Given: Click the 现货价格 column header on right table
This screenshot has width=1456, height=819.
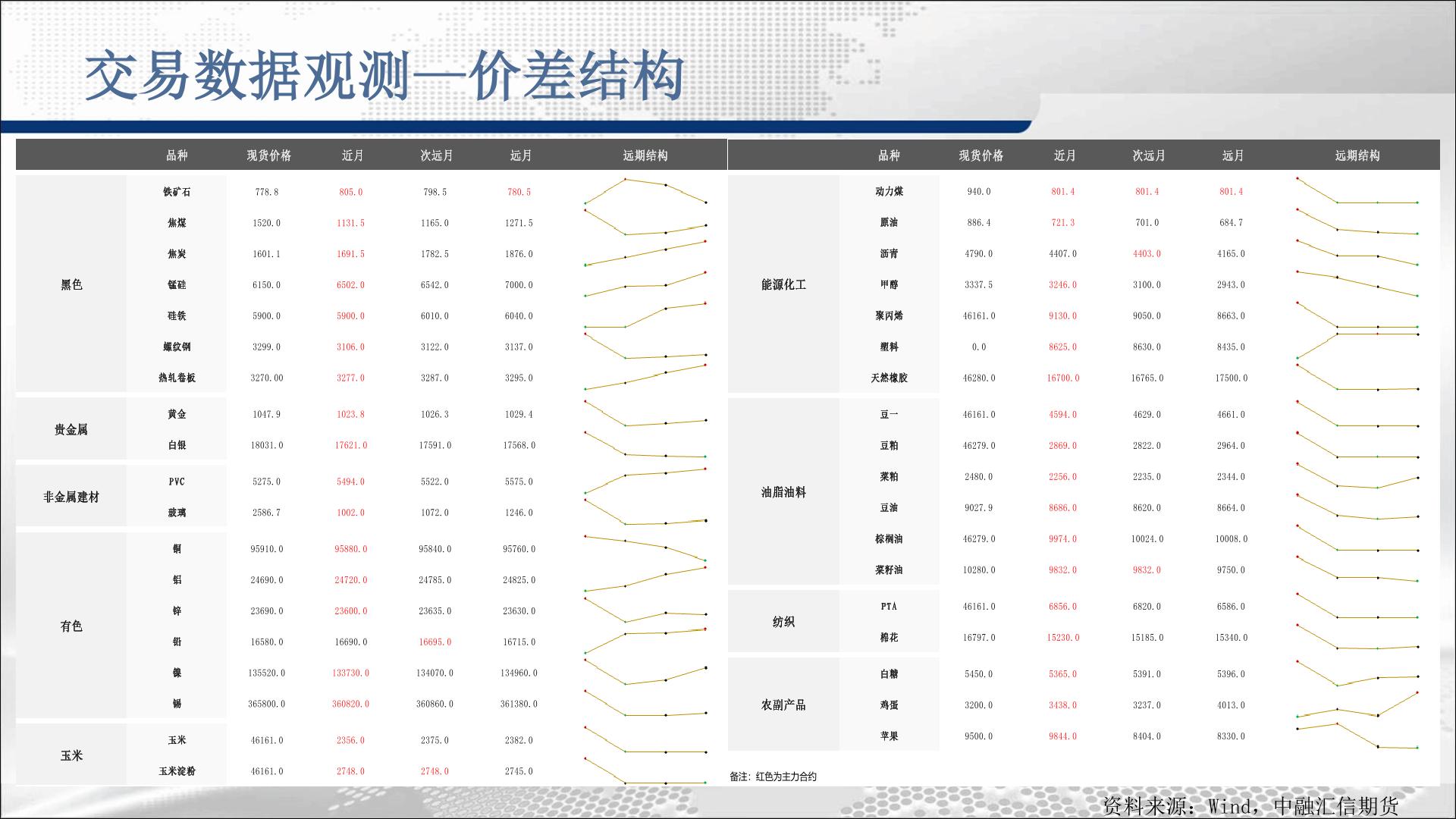Looking at the screenshot, I should pyautogui.click(x=981, y=155).
